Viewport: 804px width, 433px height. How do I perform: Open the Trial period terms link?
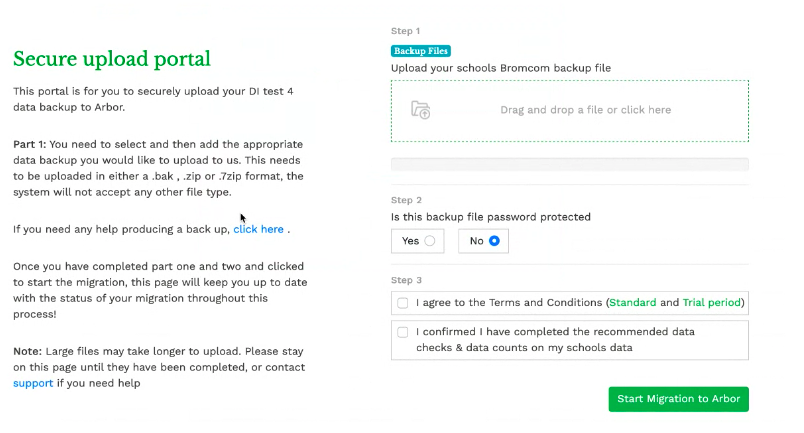coord(712,303)
